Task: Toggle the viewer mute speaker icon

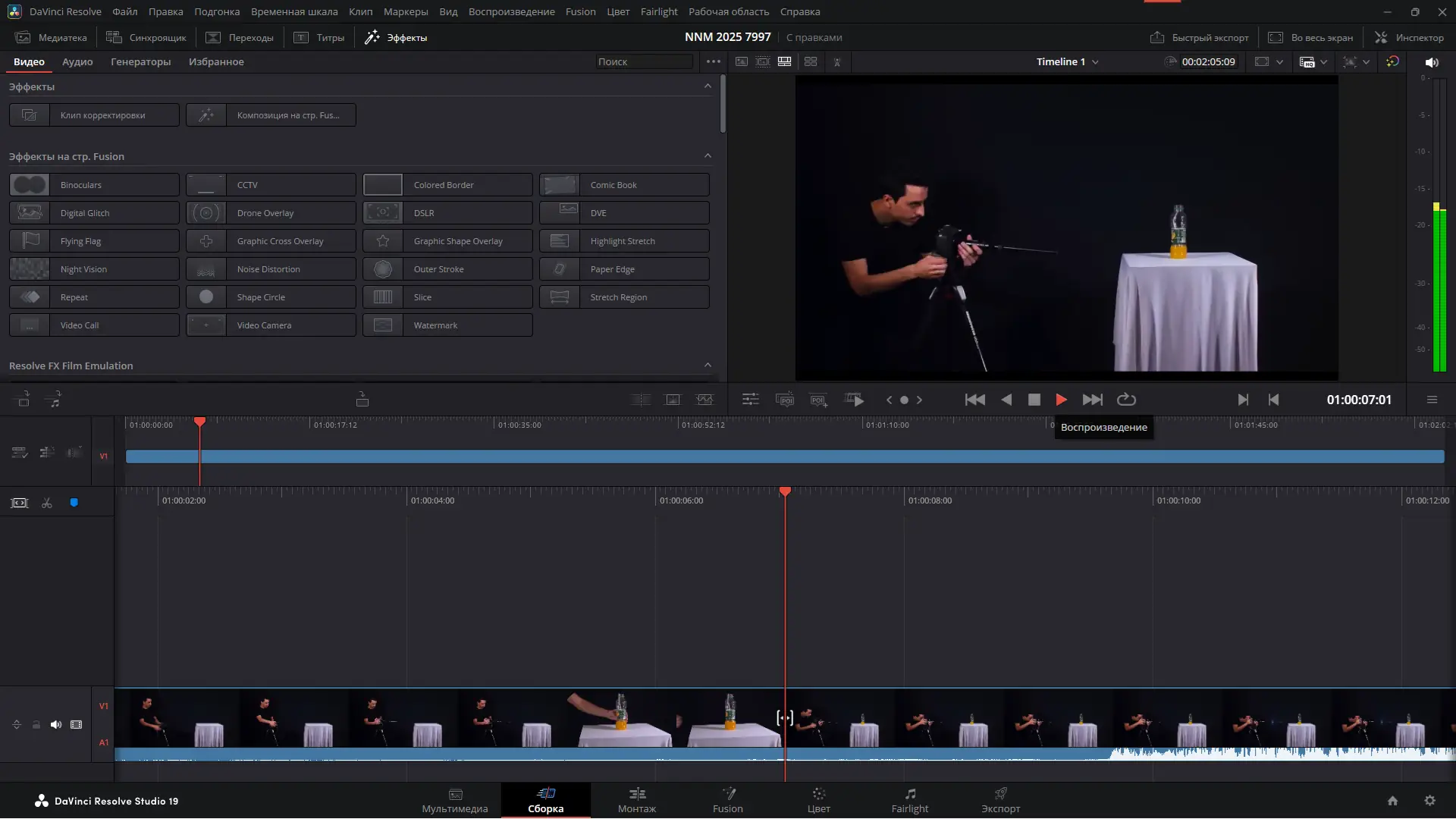Action: [1431, 62]
